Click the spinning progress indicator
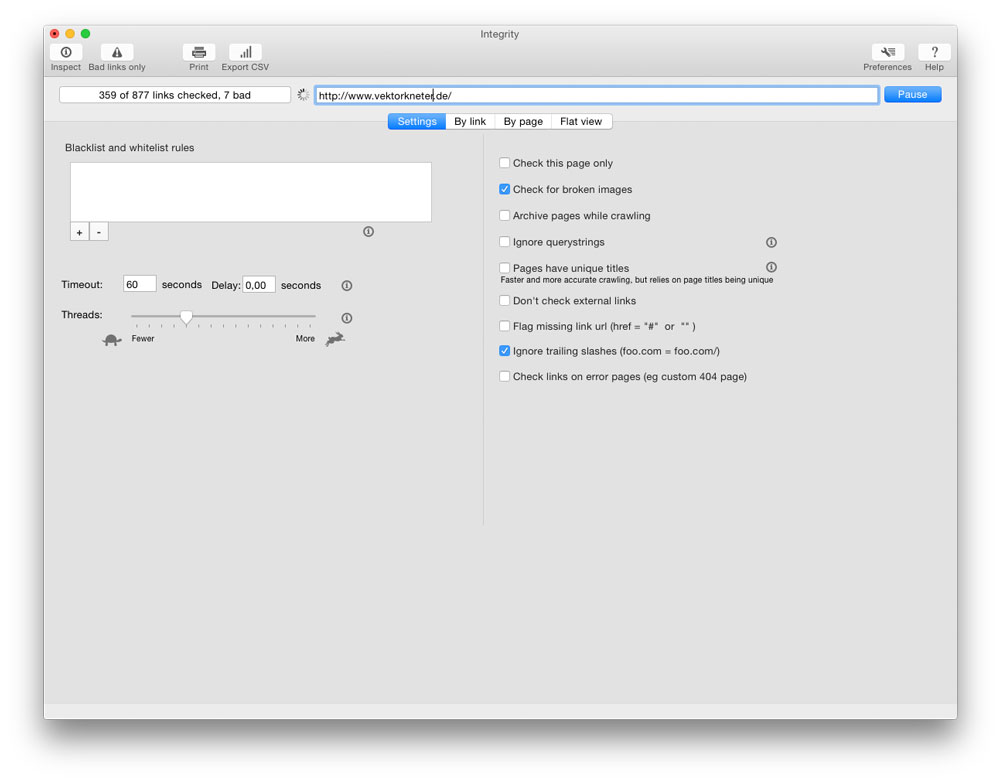This screenshot has height=781, width=1000. click(304, 95)
